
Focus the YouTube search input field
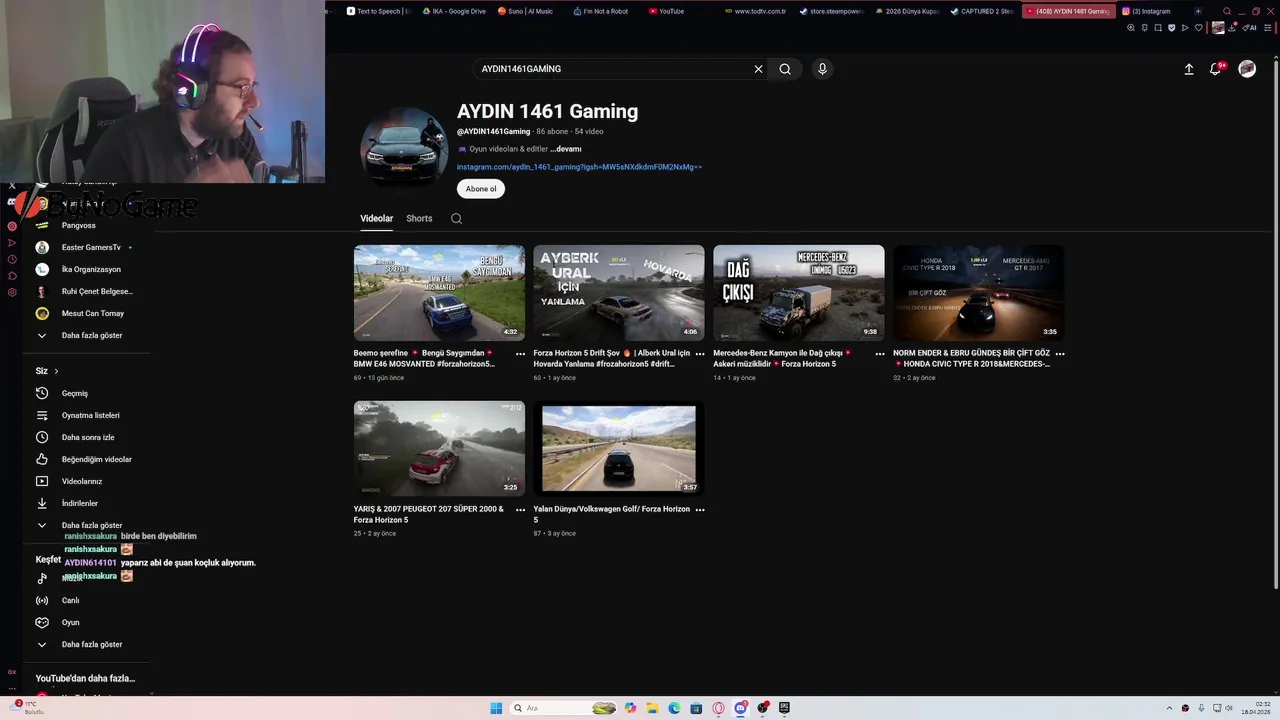(x=612, y=69)
